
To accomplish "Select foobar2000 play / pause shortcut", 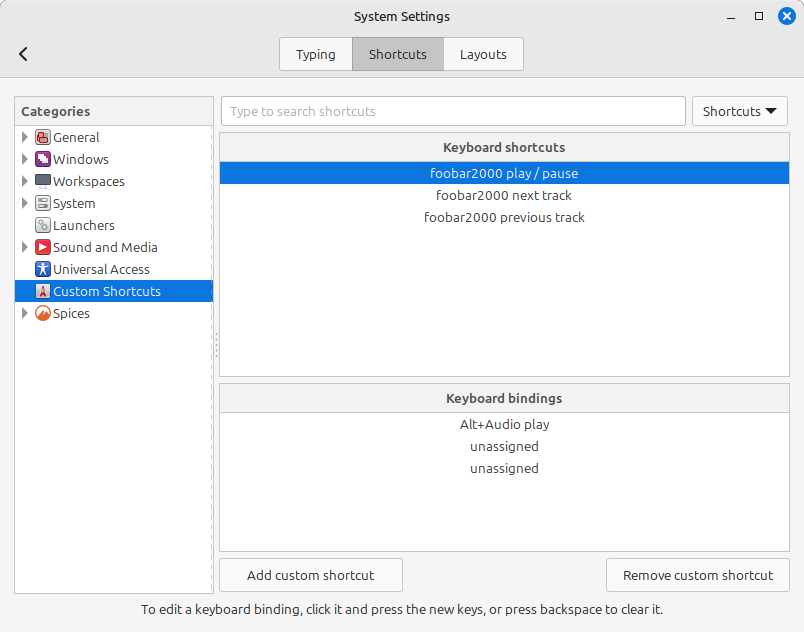I will [x=504, y=173].
